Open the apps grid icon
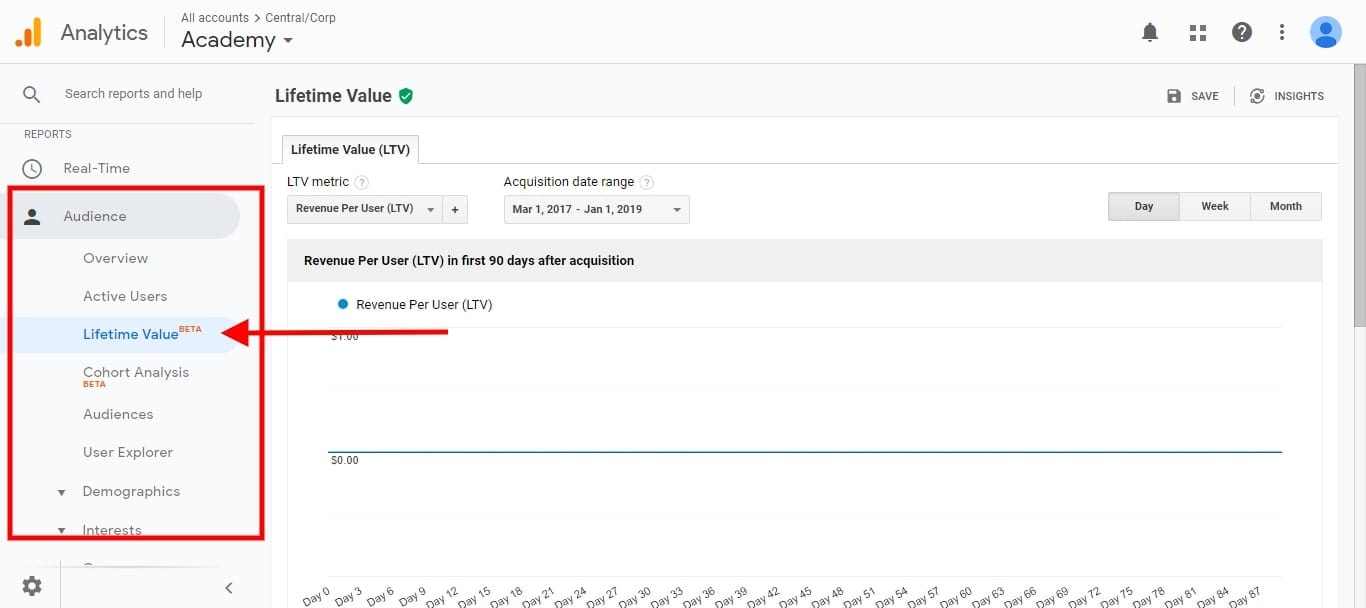The width and height of the screenshot is (1366, 608). pos(1197,33)
